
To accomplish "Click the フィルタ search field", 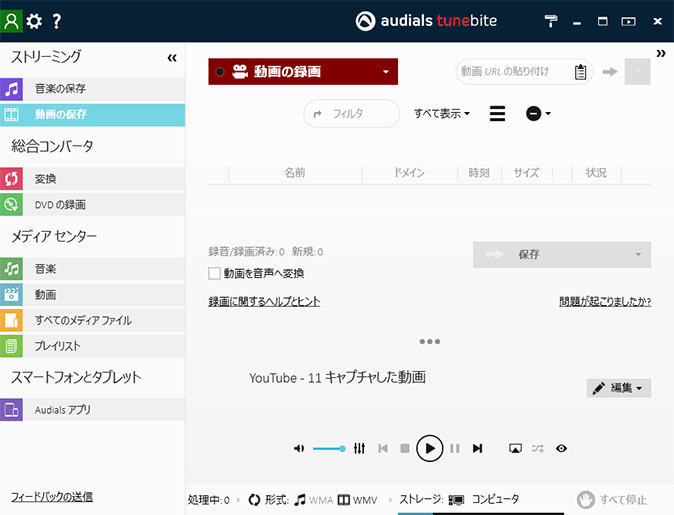I will (x=352, y=113).
